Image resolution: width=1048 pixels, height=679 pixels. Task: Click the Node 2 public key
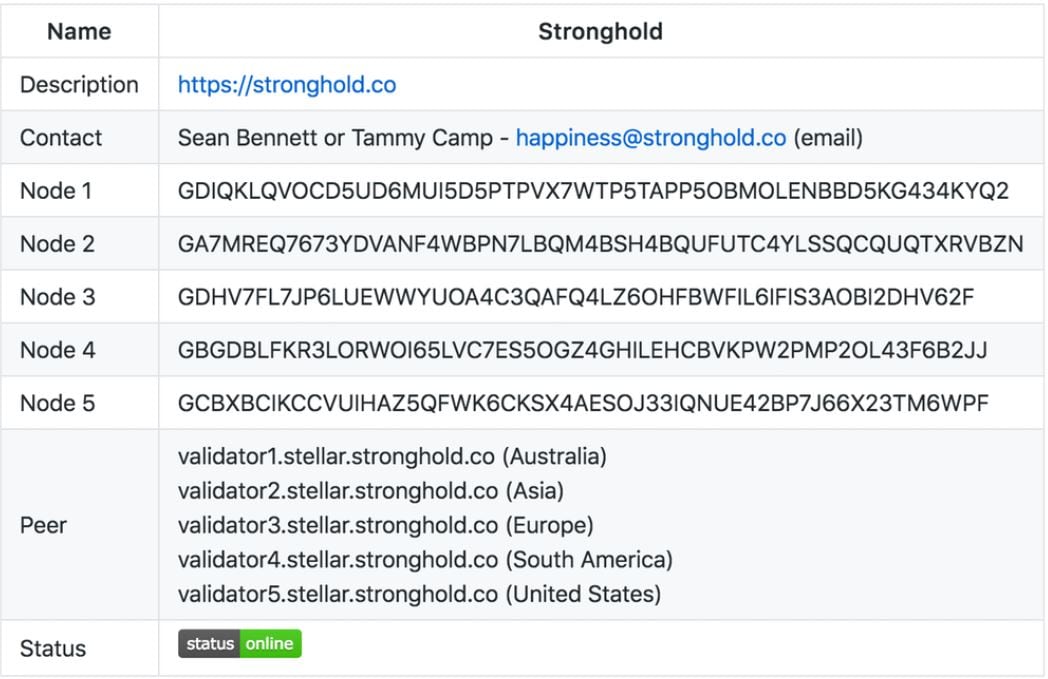click(600, 244)
